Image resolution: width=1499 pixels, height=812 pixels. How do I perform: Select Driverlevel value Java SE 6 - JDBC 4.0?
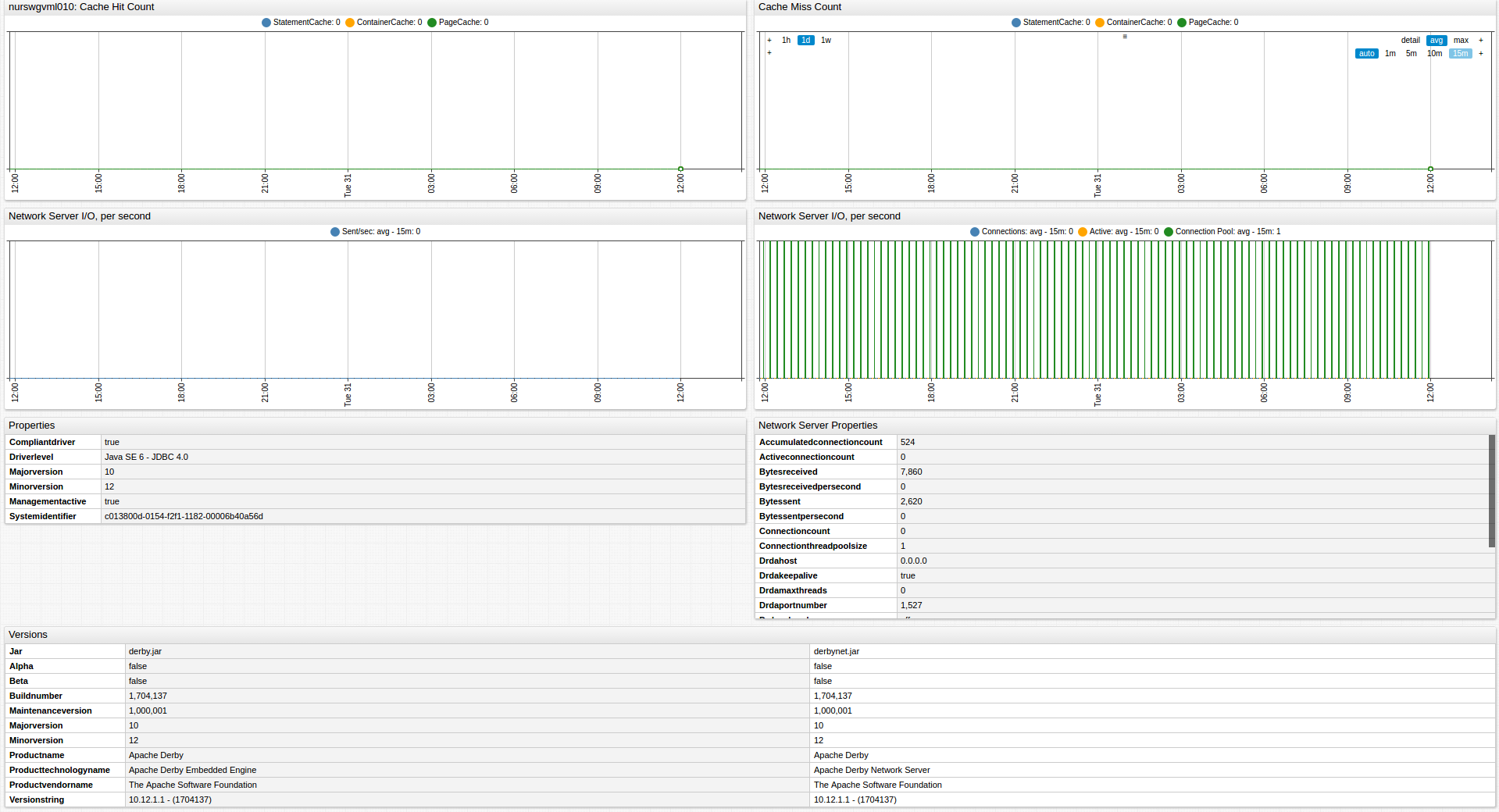pos(146,458)
